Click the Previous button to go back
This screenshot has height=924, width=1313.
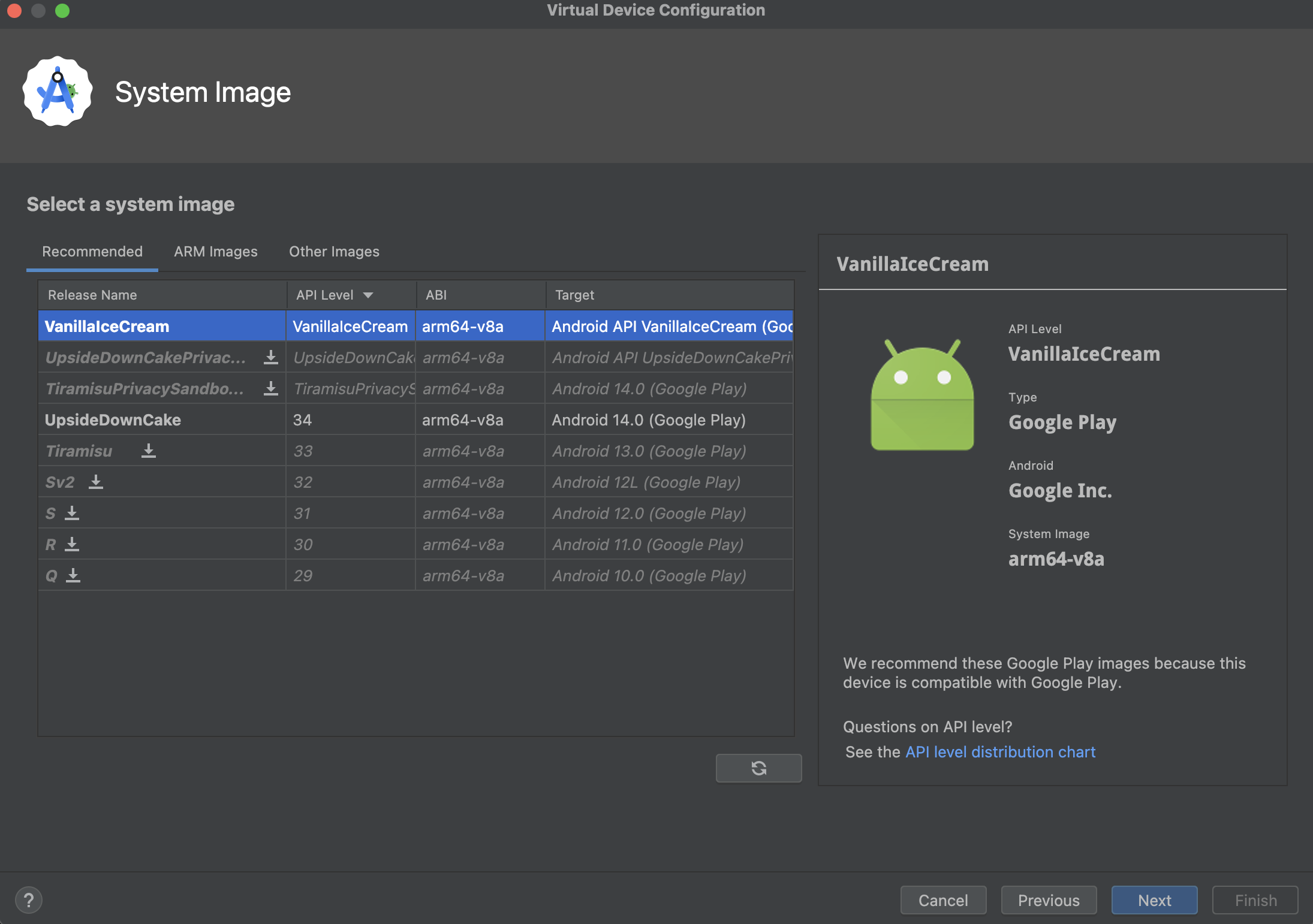click(x=1047, y=898)
